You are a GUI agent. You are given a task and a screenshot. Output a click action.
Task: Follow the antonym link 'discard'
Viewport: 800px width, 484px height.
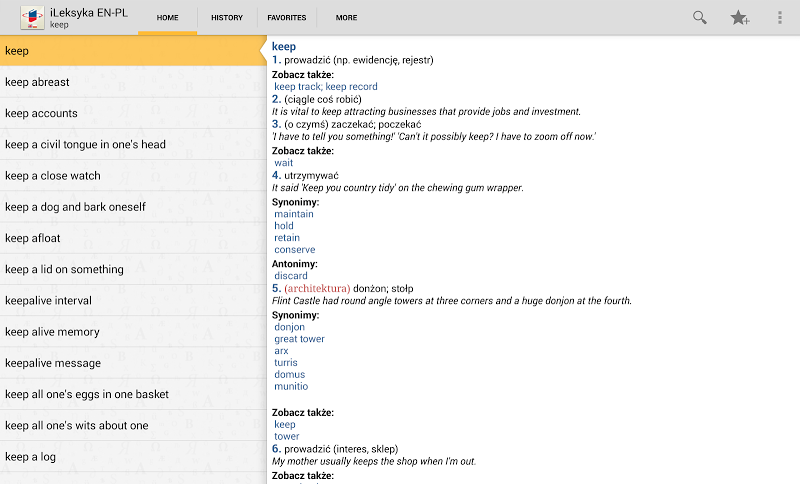click(x=291, y=275)
